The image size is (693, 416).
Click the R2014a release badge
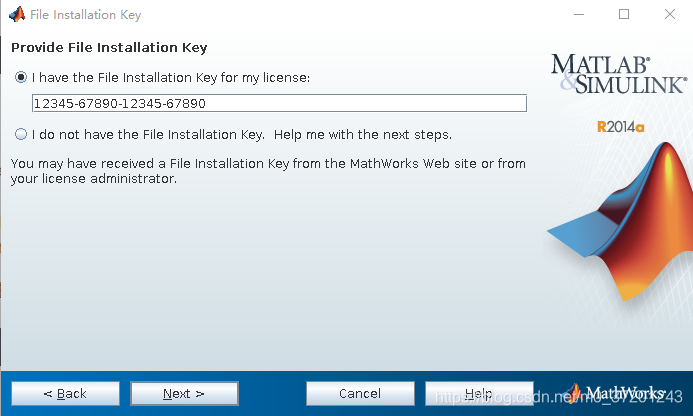(621, 127)
